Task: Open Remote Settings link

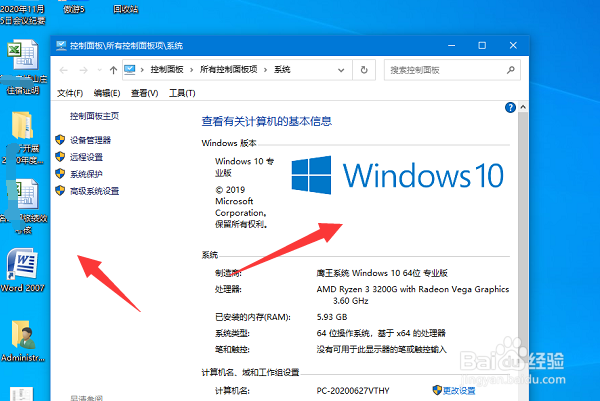Action: click(86, 157)
